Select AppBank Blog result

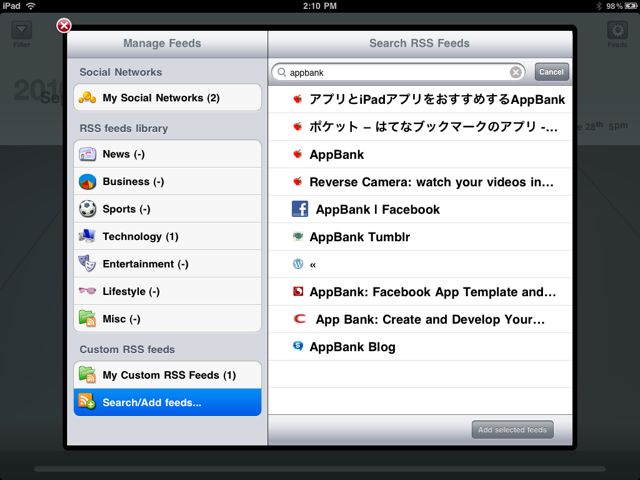[x=420, y=347]
